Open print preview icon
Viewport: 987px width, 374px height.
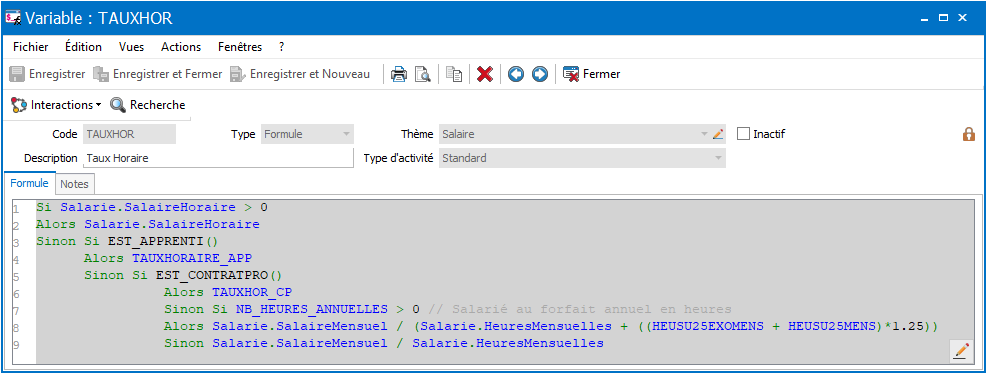pos(422,74)
